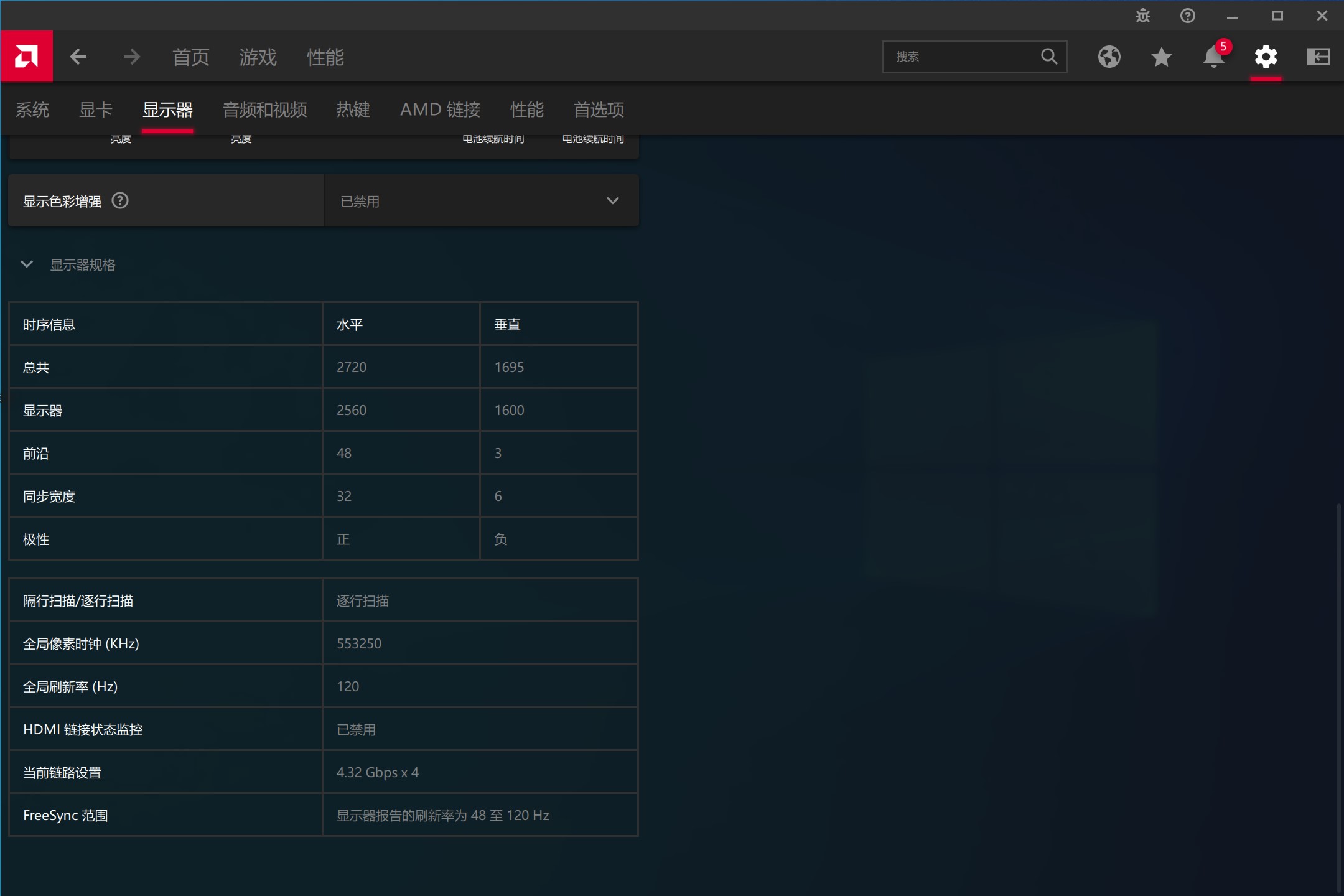Go to the 首页 page
This screenshot has height=896, width=1344.
(189, 57)
